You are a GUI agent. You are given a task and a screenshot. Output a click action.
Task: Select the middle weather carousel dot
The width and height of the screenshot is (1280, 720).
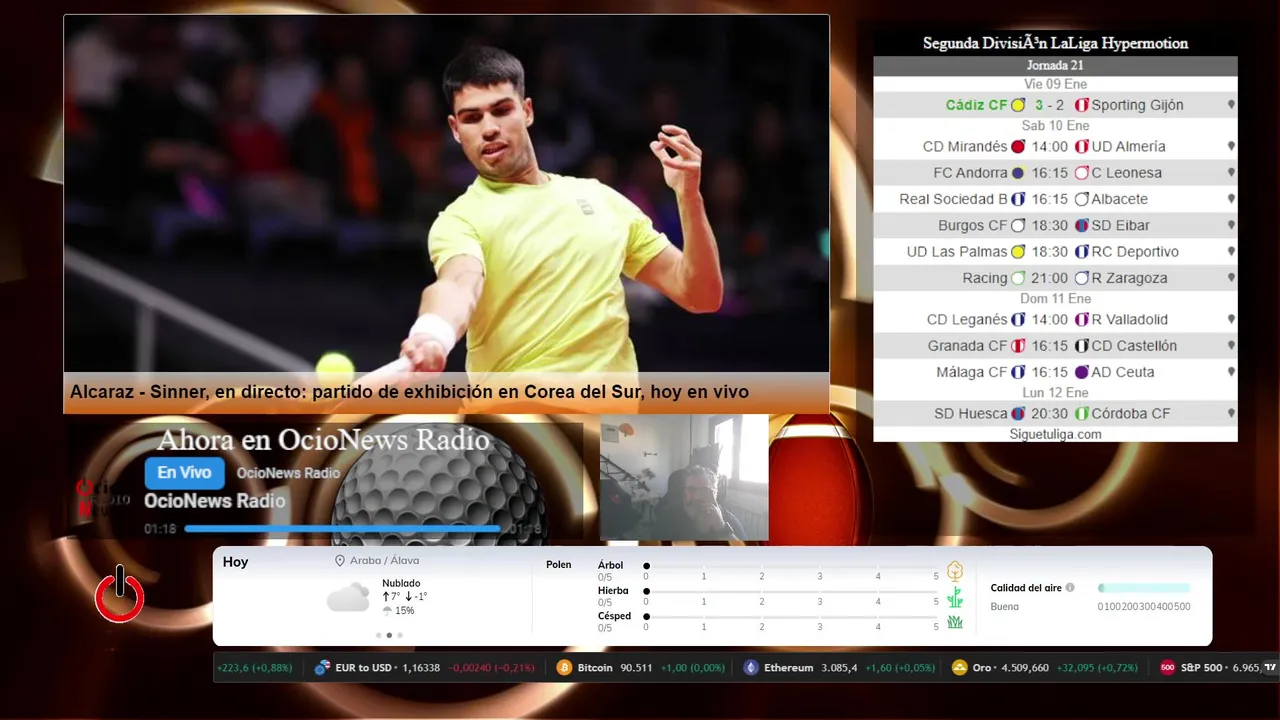389,635
